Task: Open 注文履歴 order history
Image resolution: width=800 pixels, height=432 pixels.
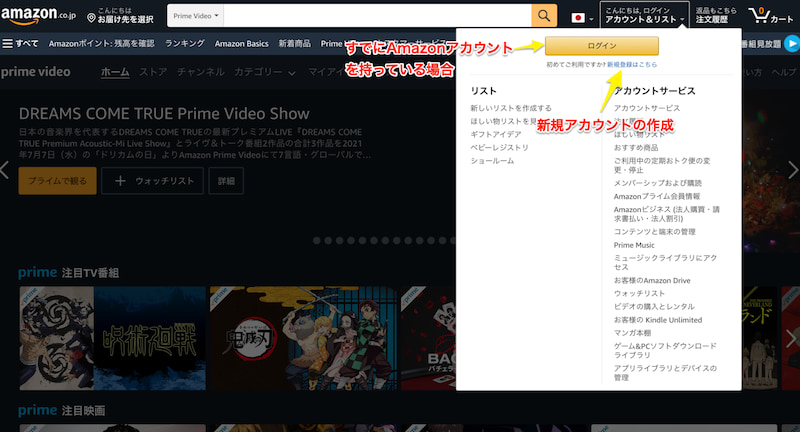Action: coord(716,15)
